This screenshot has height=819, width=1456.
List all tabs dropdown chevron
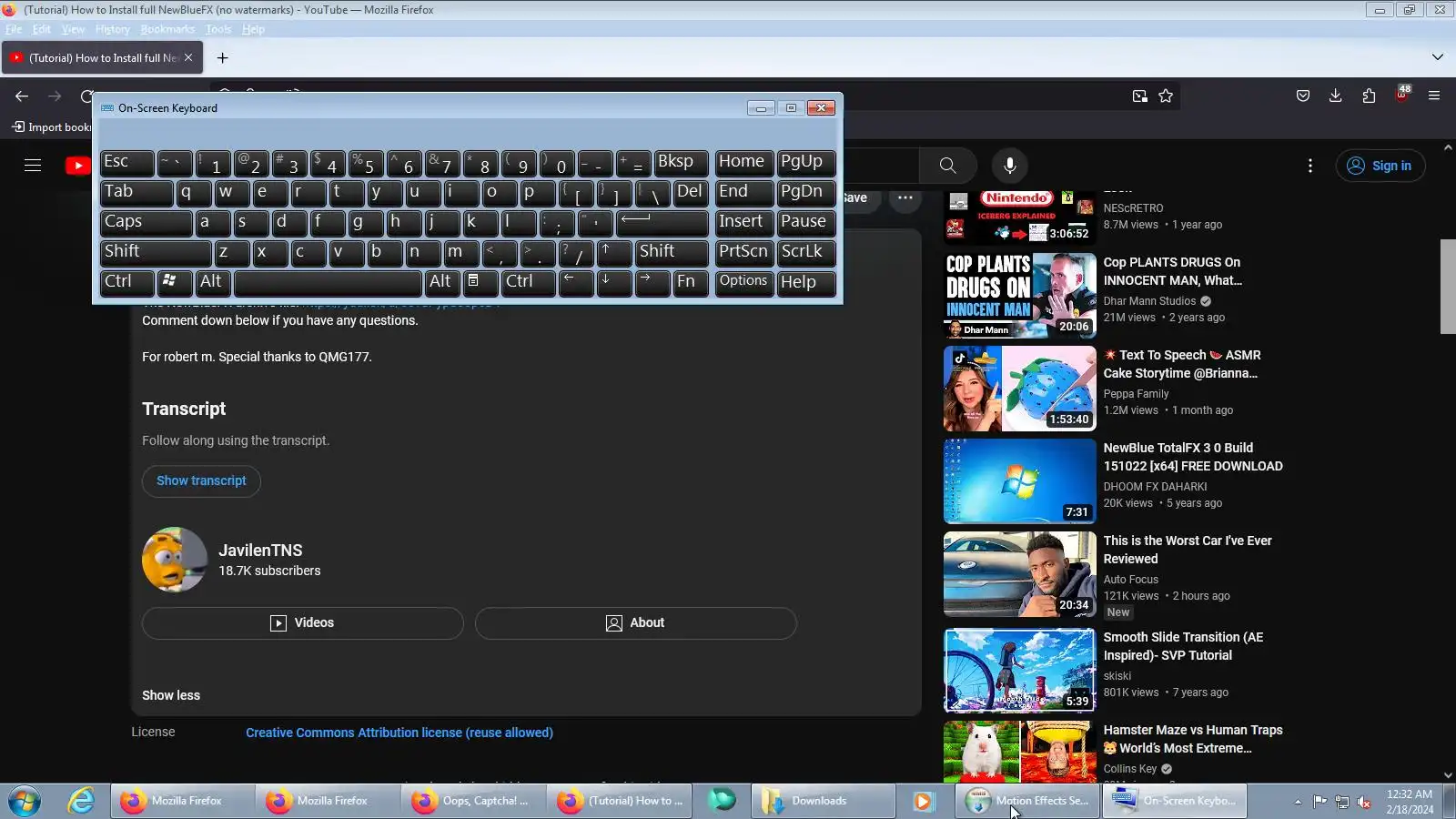1437,57
